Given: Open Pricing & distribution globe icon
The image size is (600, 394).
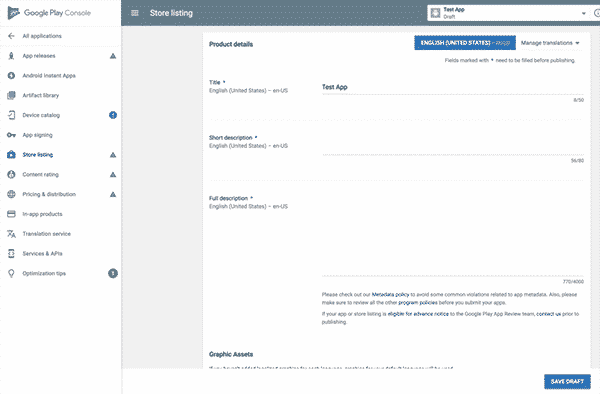Looking at the screenshot, I should click(x=11, y=194).
